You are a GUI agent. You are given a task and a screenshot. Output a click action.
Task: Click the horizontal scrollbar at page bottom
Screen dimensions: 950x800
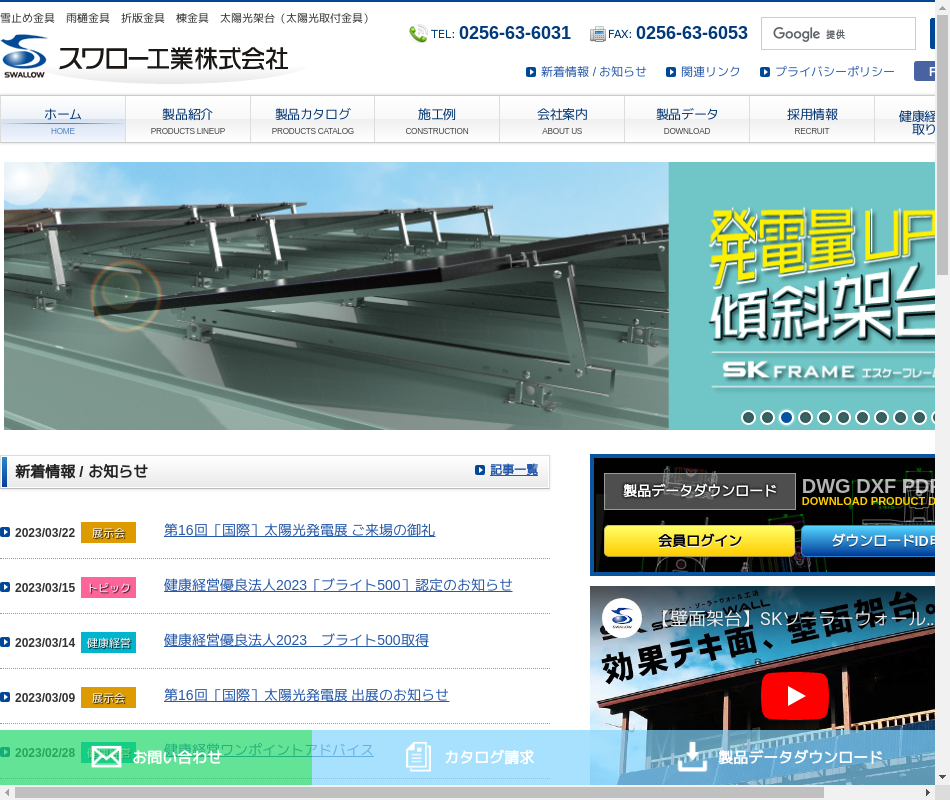tap(420, 792)
